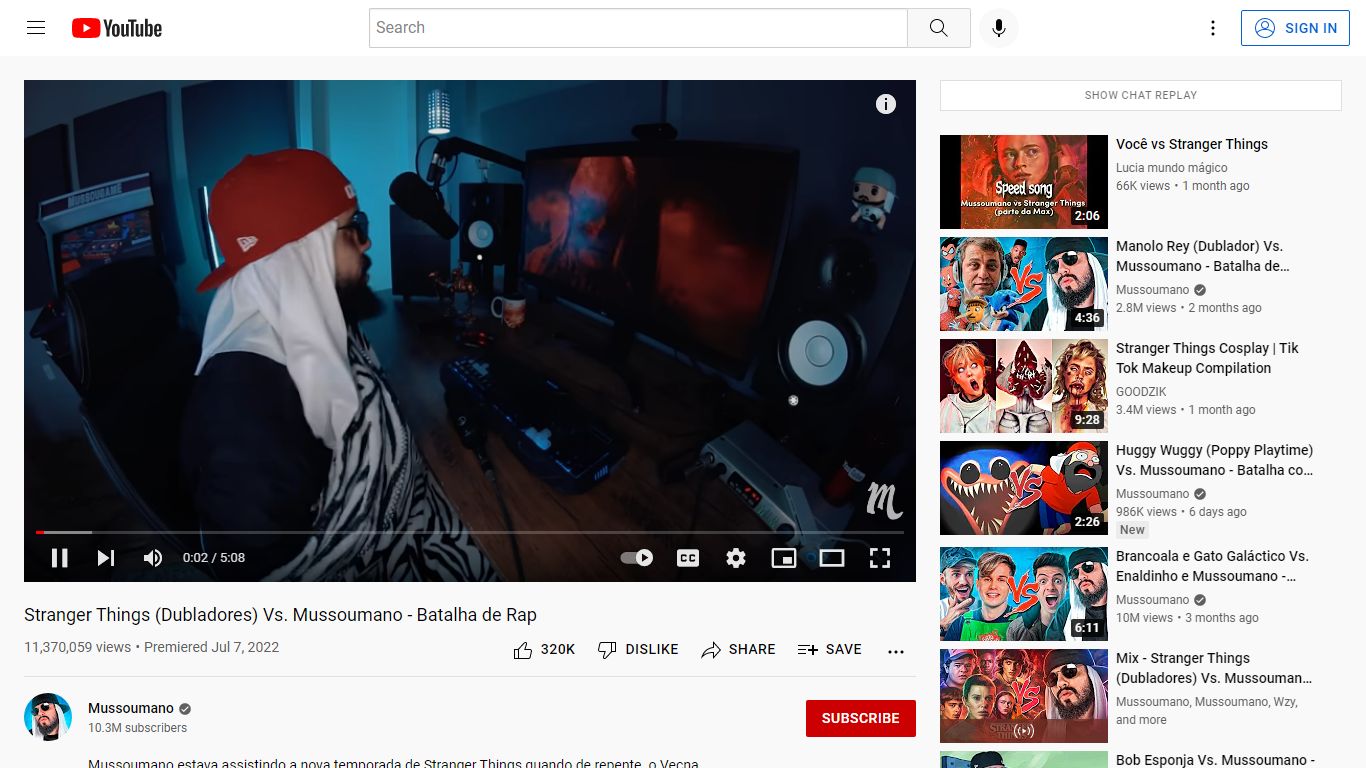Click the '0:02 / 5:08' time display
Screen dimensions: 1366x768
coord(214,558)
